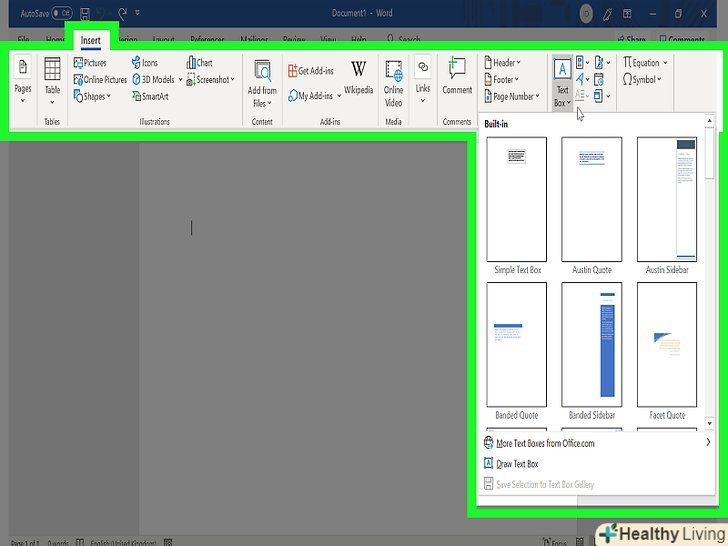Open the Links menu

tap(422, 80)
